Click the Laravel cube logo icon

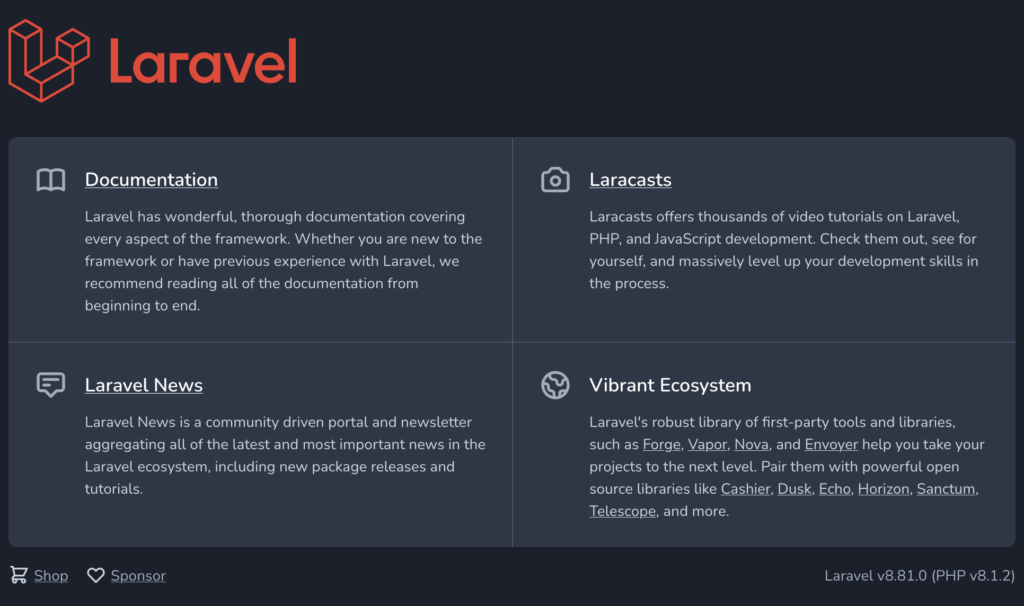pyautogui.click(x=49, y=61)
